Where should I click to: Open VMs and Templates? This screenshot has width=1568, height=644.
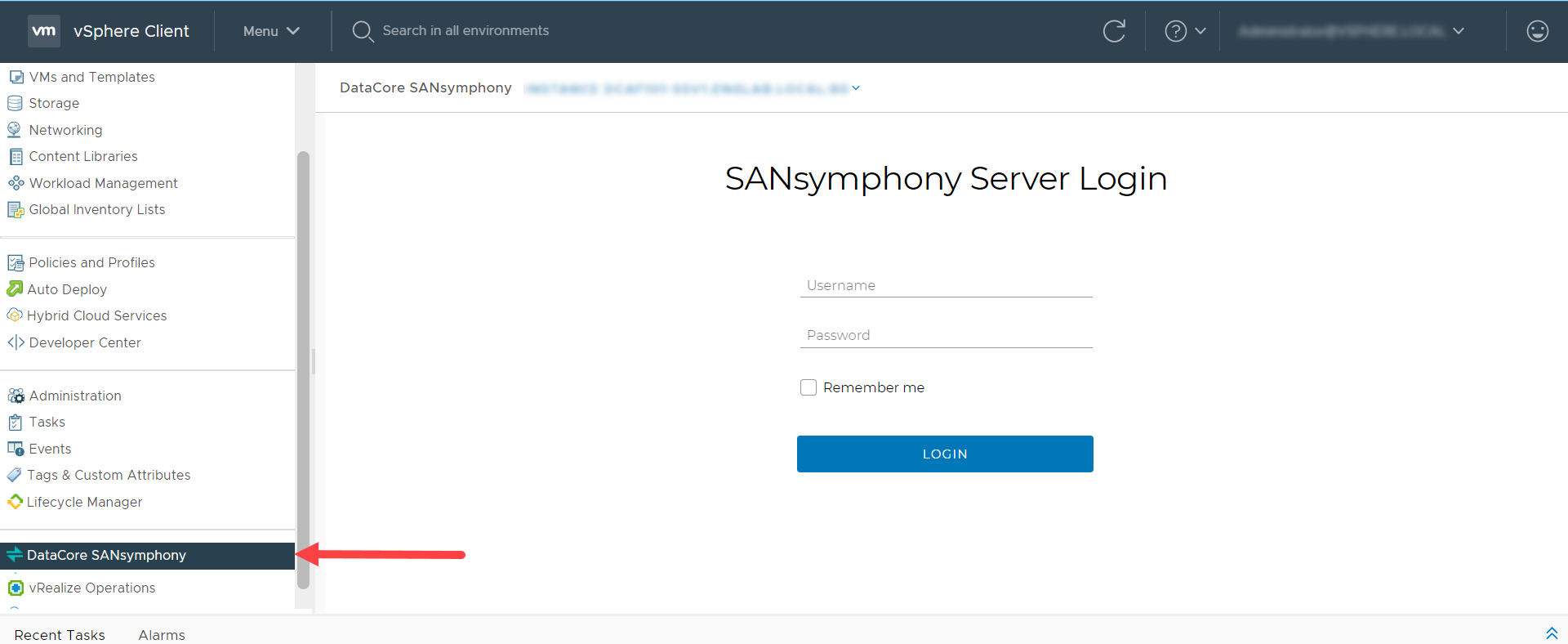[x=91, y=77]
